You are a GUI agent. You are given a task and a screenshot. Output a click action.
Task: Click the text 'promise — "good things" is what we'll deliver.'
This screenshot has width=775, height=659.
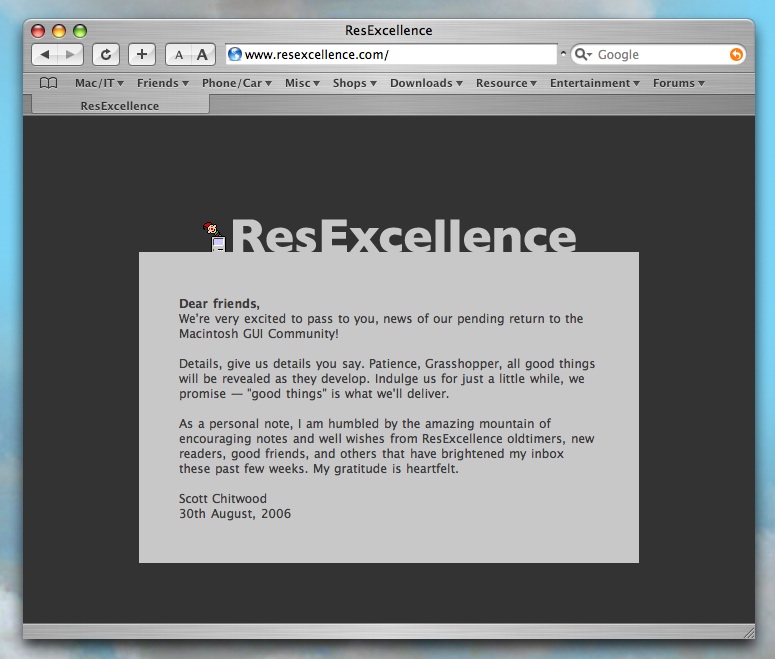[314, 394]
